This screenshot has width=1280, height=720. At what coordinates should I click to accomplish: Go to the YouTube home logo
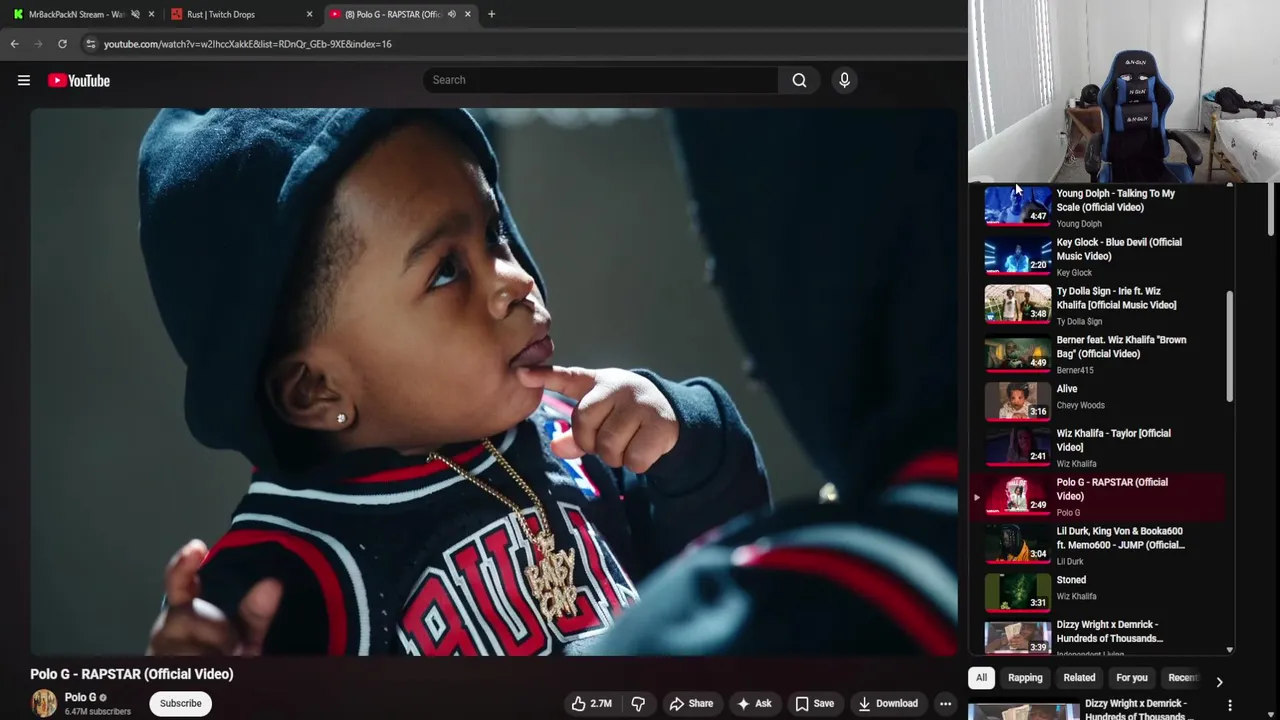point(79,80)
